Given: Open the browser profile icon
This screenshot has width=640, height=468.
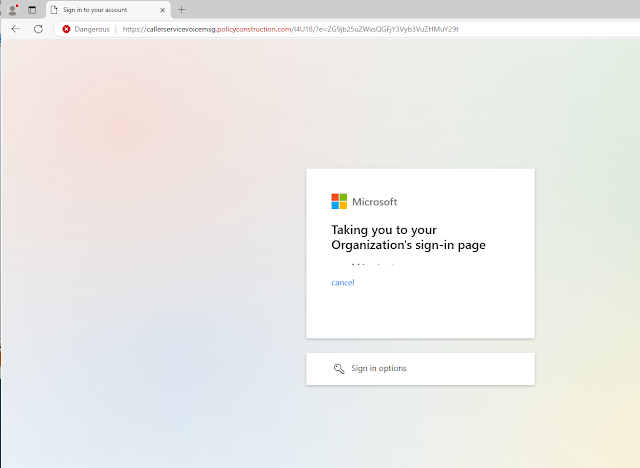Looking at the screenshot, I should pyautogui.click(x=13, y=10).
